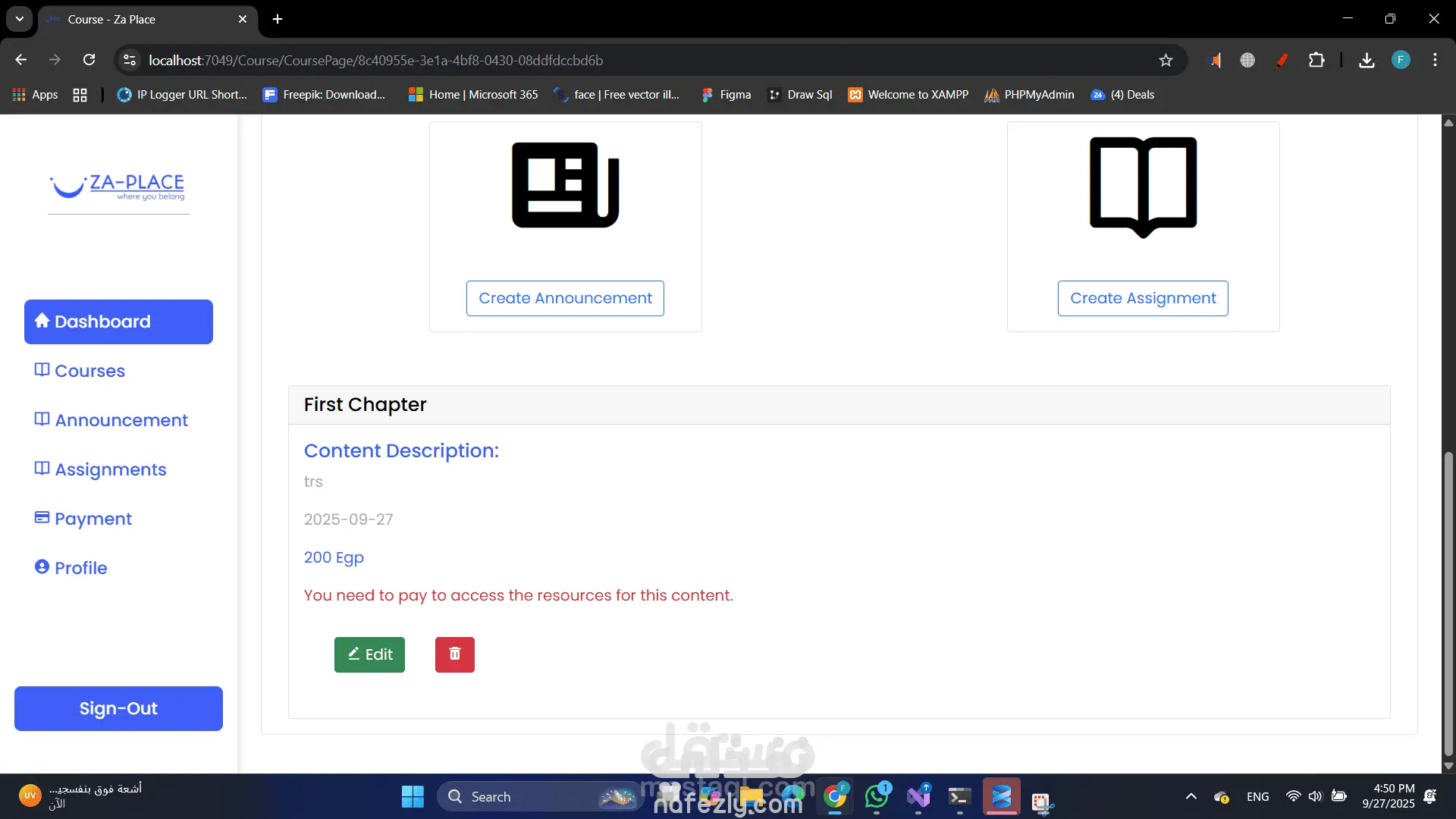1456x819 pixels.
Task: Click the Sign-Out button
Action: [x=118, y=708]
